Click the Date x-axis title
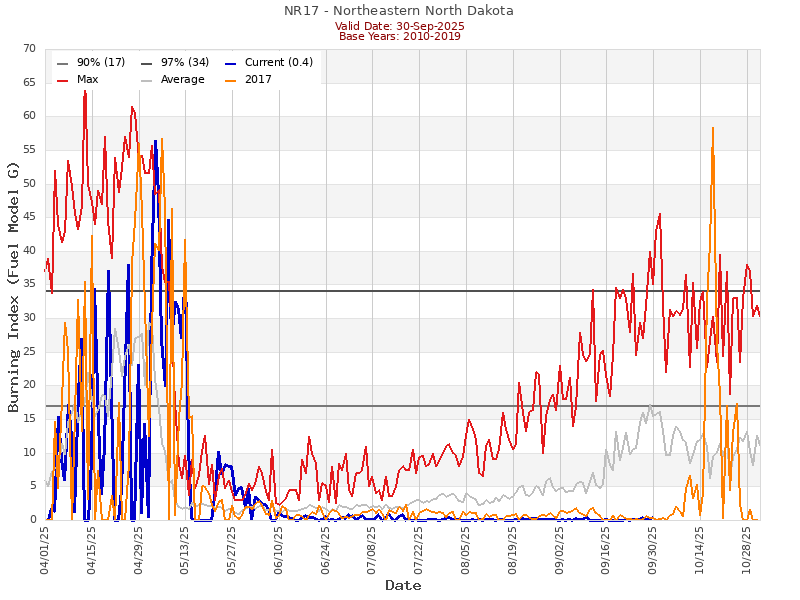This screenshot has height=600, width=800. pyautogui.click(x=403, y=586)
